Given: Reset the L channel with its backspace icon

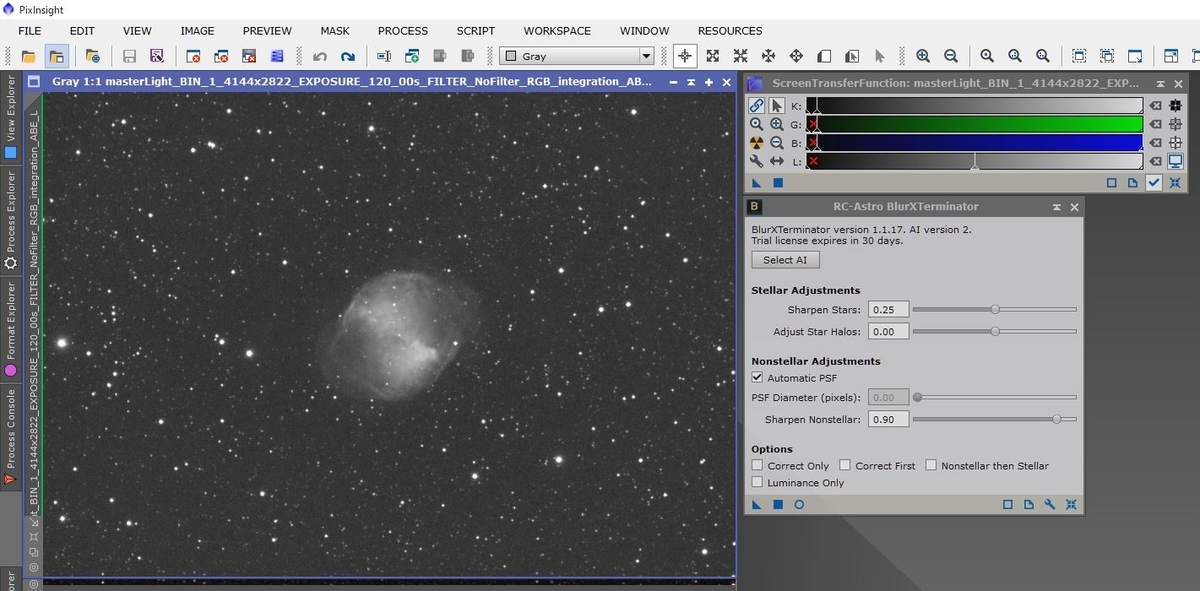Looking at the screenshot, I should [1156, 161].
